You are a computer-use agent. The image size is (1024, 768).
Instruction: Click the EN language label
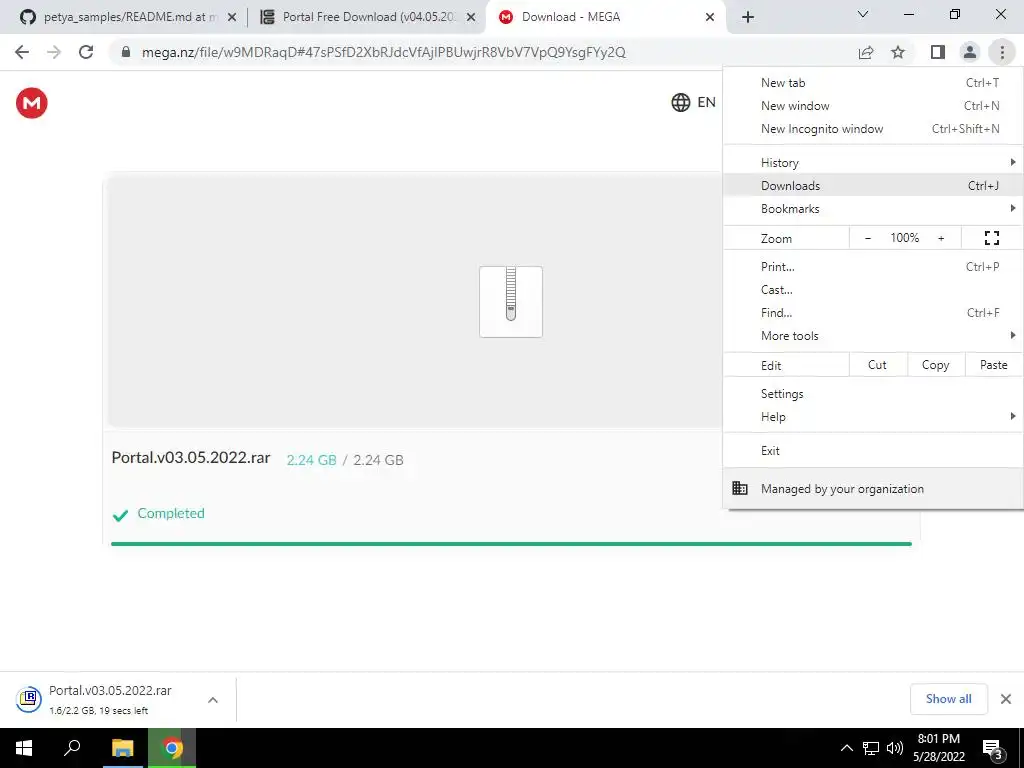coord(706,103)
